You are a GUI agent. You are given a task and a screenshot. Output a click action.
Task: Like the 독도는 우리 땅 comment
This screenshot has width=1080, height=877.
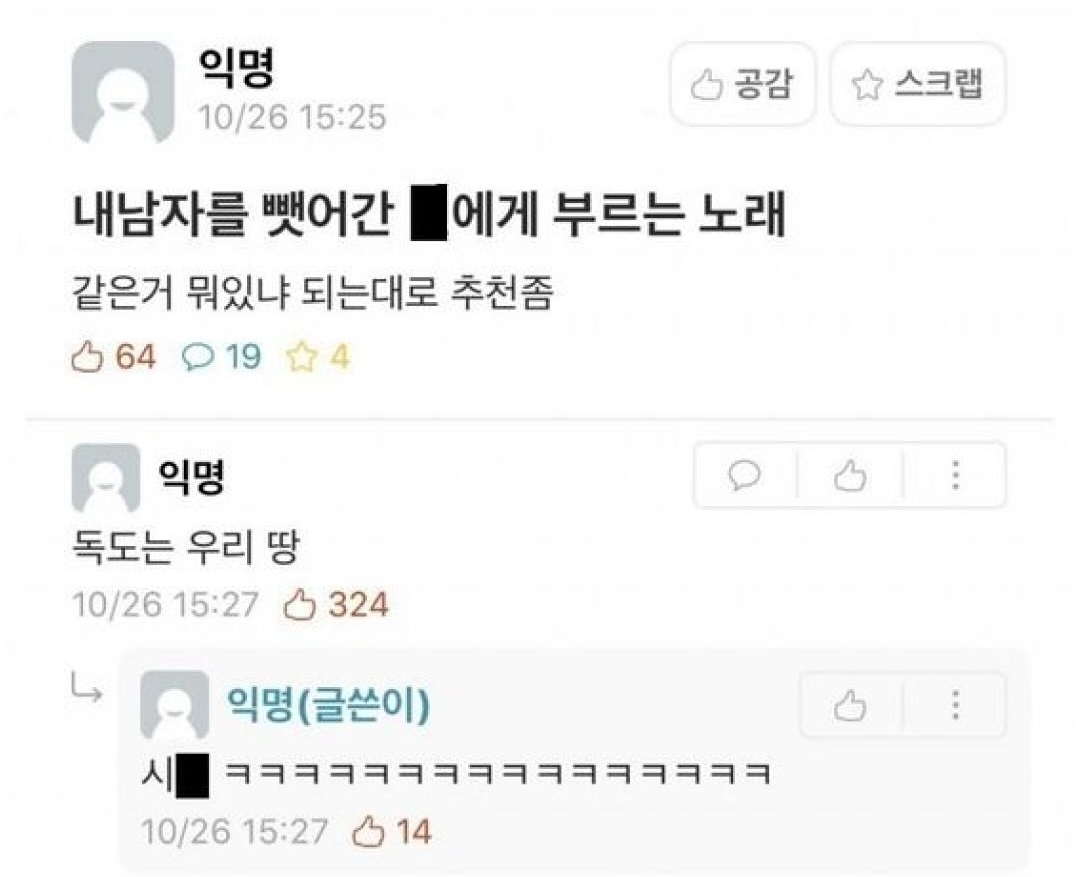(x=849, y=475)
